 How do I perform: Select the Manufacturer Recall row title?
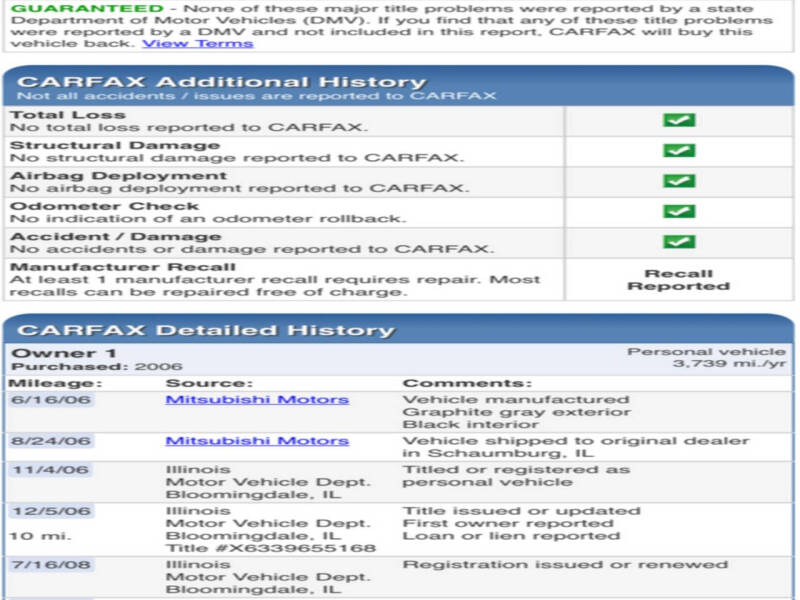[123, 267]
